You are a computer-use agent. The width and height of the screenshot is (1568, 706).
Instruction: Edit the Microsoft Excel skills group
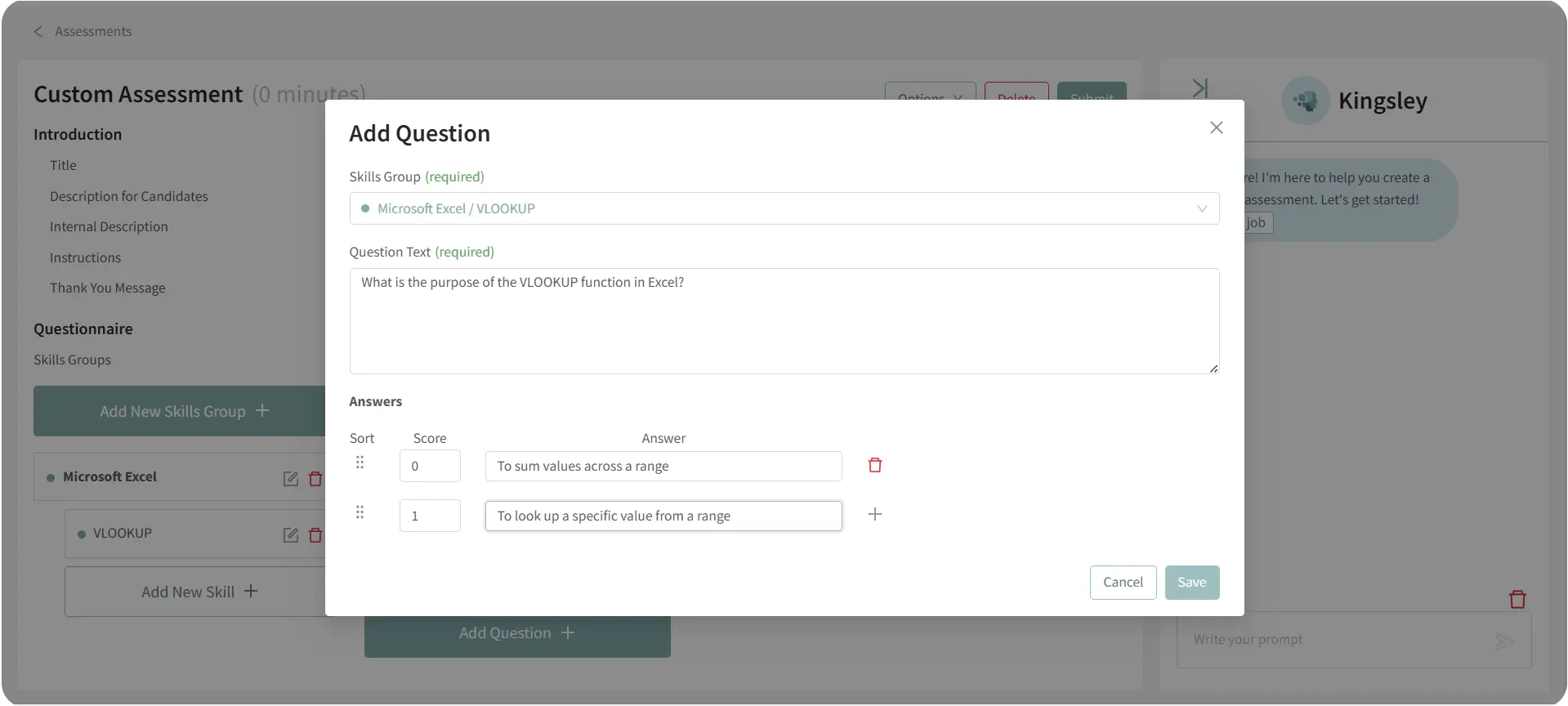point(290,479)
